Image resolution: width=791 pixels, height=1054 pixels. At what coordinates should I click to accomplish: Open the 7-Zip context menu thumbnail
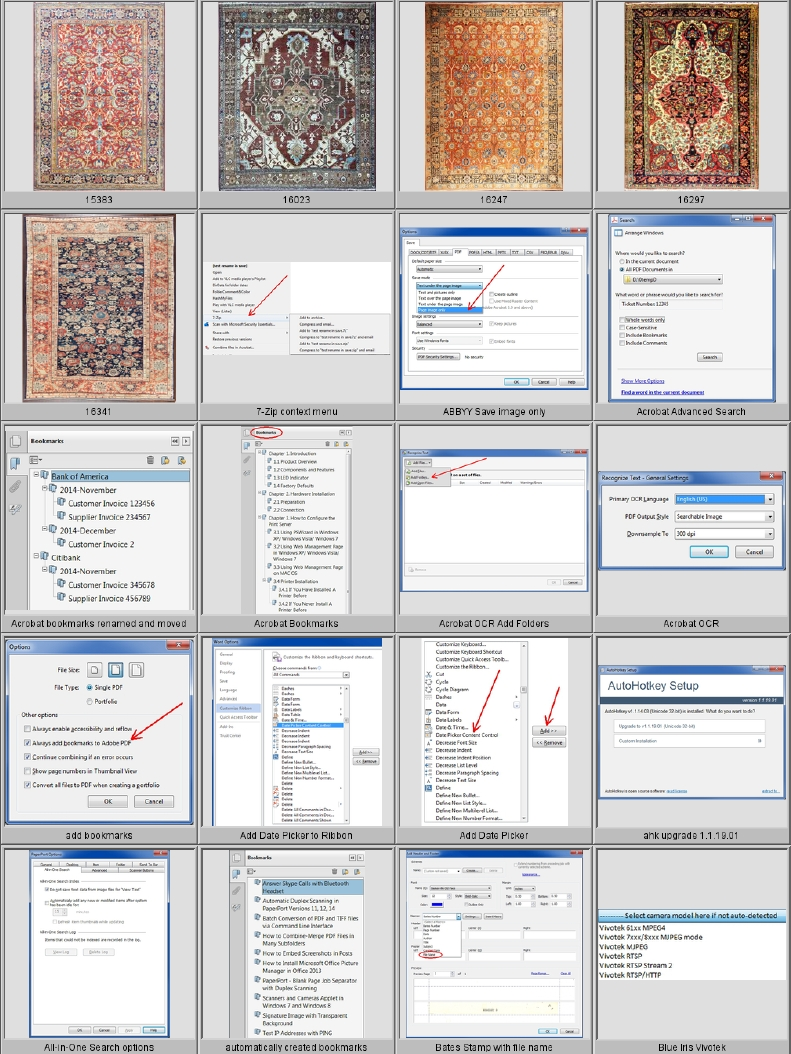click(296, 308)
